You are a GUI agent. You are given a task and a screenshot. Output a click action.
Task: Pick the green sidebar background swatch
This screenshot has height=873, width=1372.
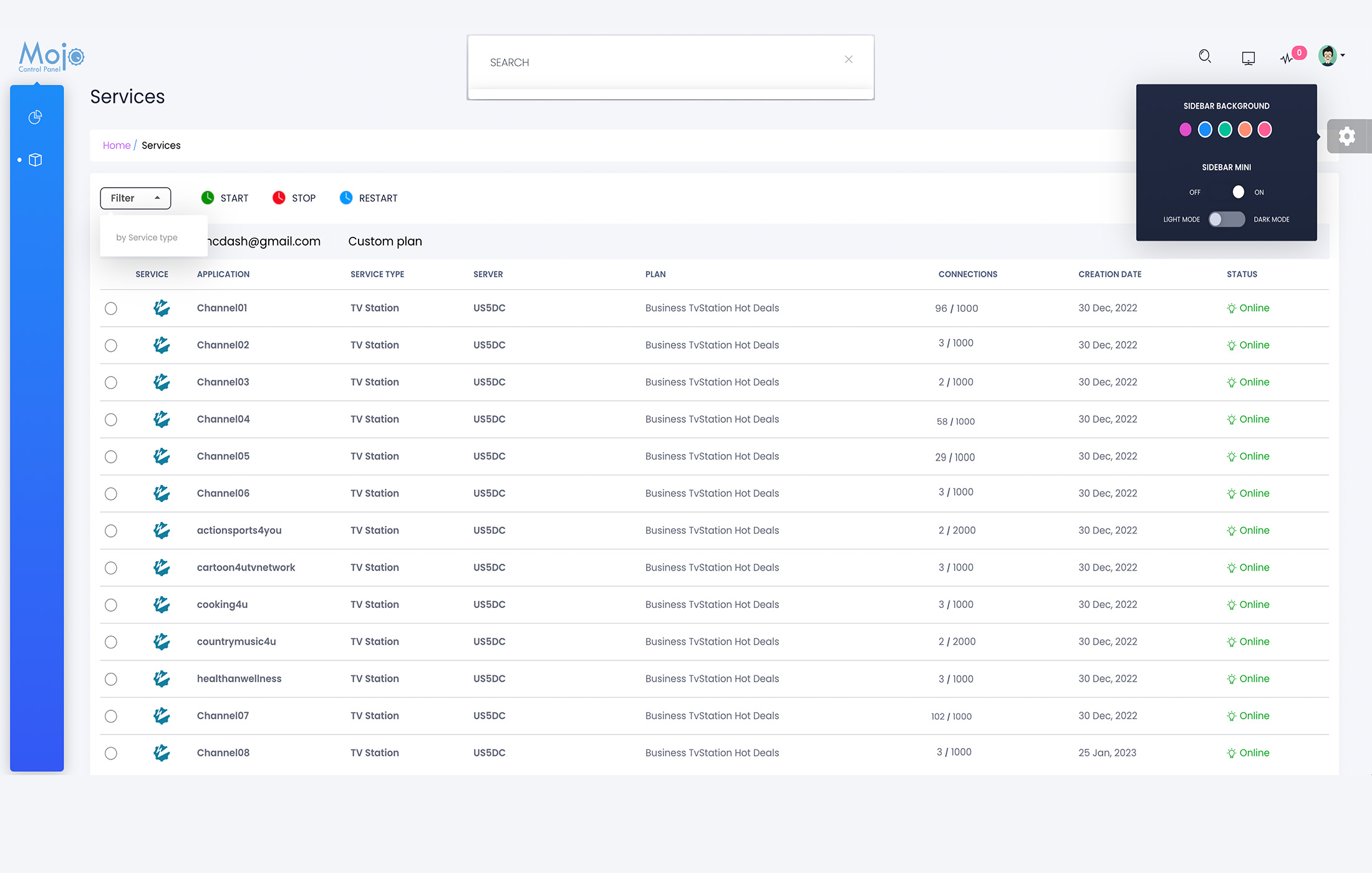coord(1225,130)
